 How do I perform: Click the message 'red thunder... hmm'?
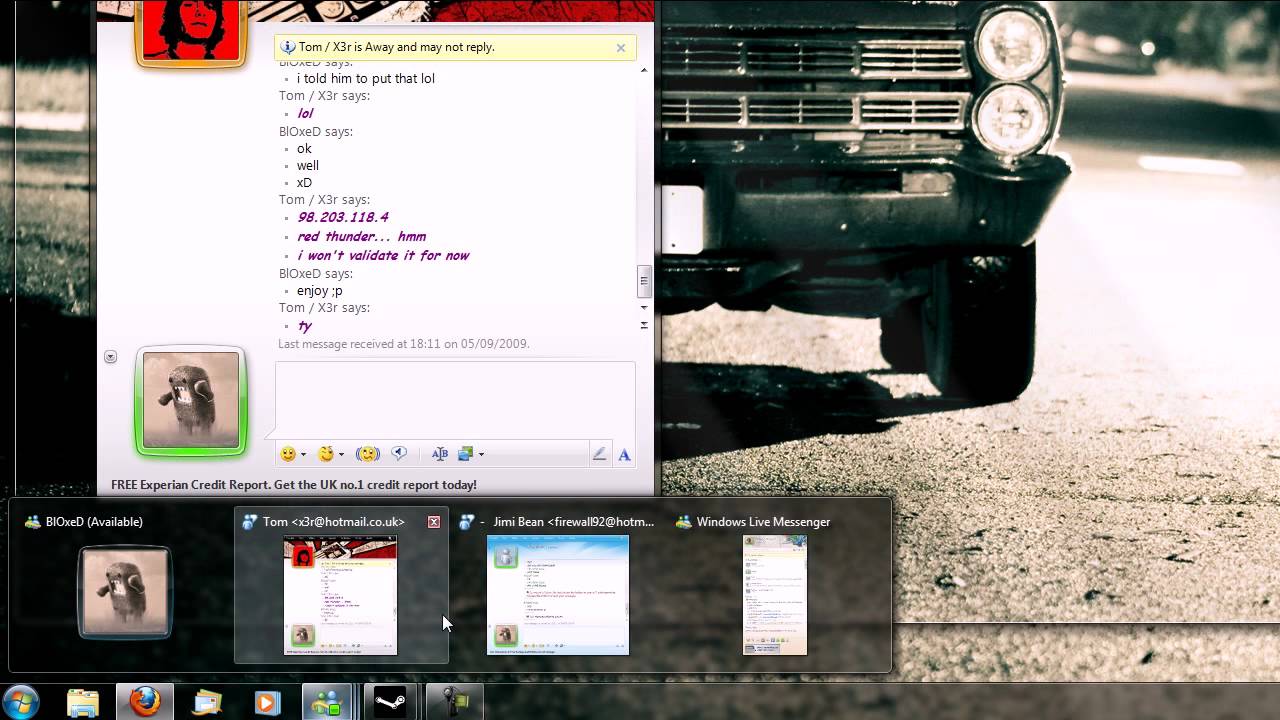pyautogui.click(x=362, y=237)
